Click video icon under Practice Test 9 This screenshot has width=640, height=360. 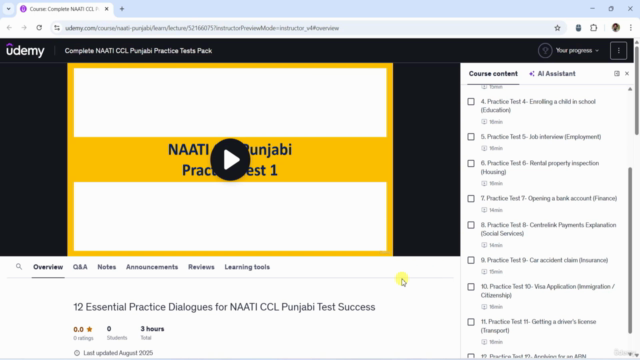coord(484,271)
